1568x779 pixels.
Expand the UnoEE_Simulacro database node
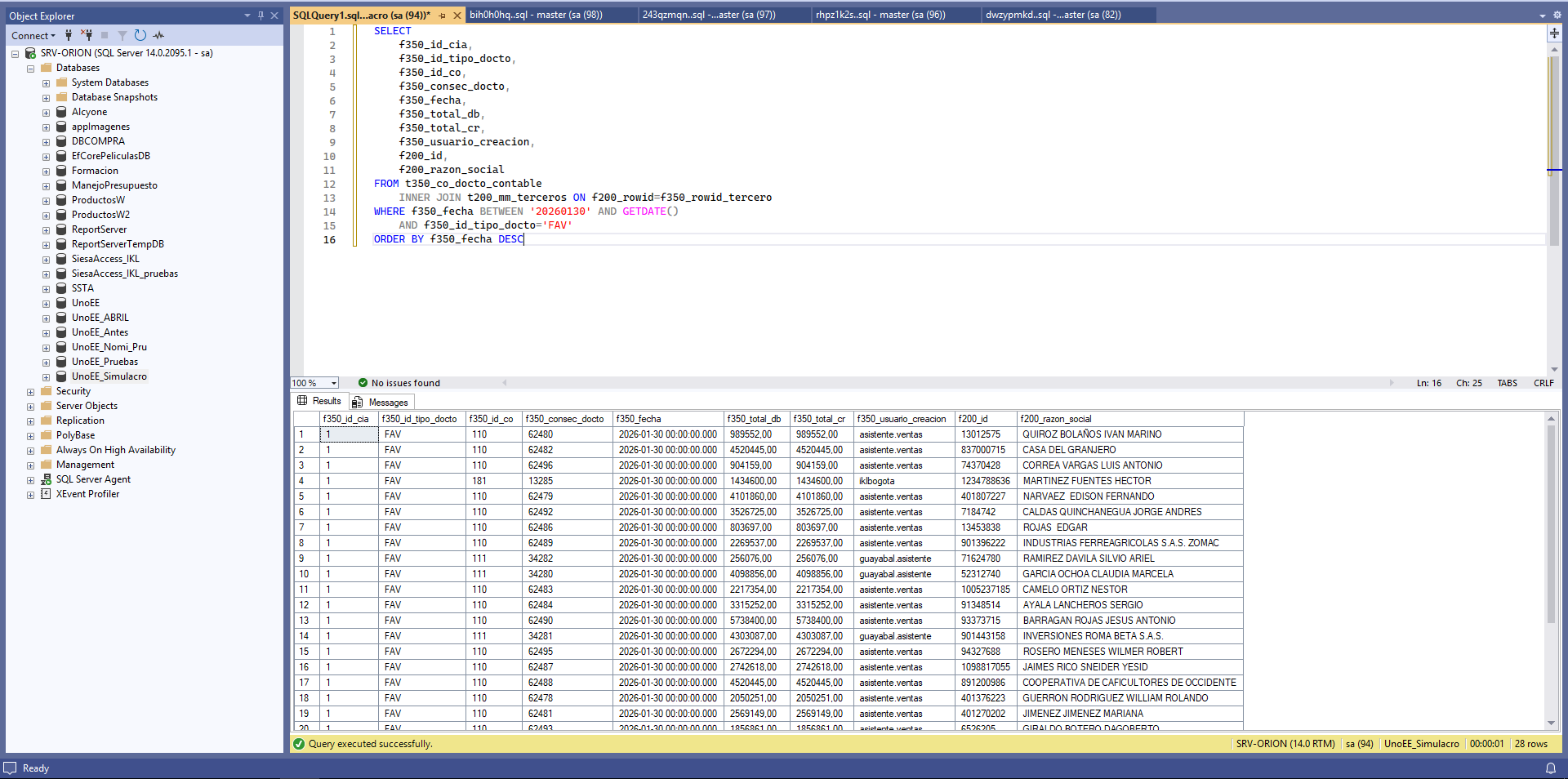point(46,377)
